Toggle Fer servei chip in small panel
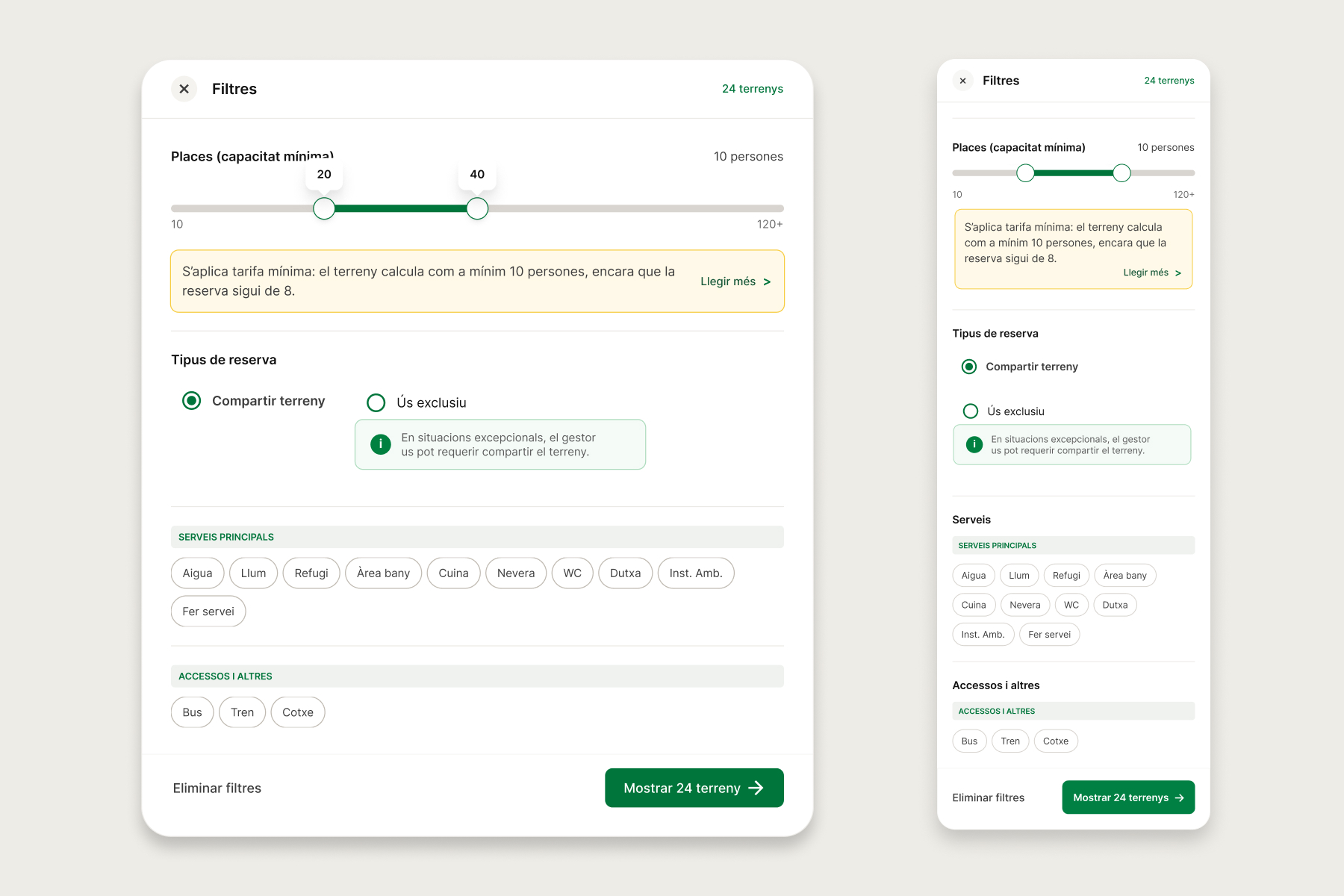Image resolution: width=1344 pixels, height=896 pixels. click(1049, 635)
